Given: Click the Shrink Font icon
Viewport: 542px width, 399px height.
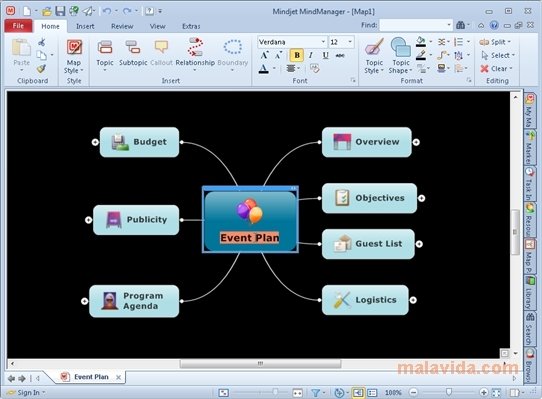Looking at the screenshot, I should click(x=279, y=55).
